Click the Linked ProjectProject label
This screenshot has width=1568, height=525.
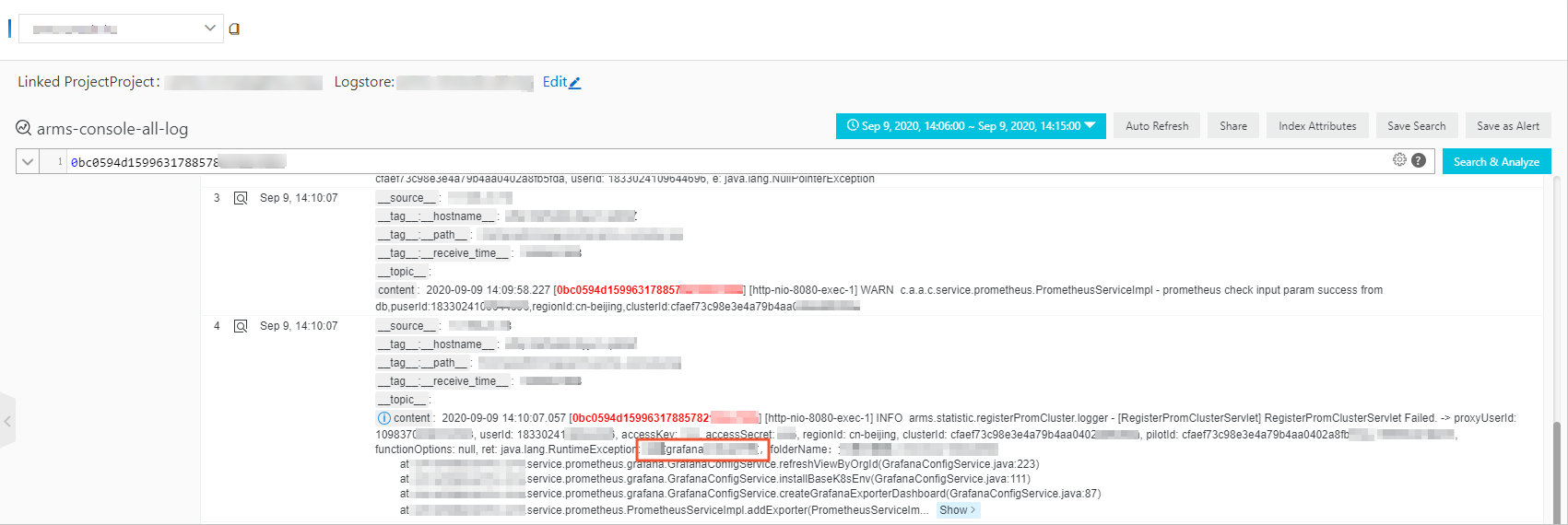click(x=88, y=82)
